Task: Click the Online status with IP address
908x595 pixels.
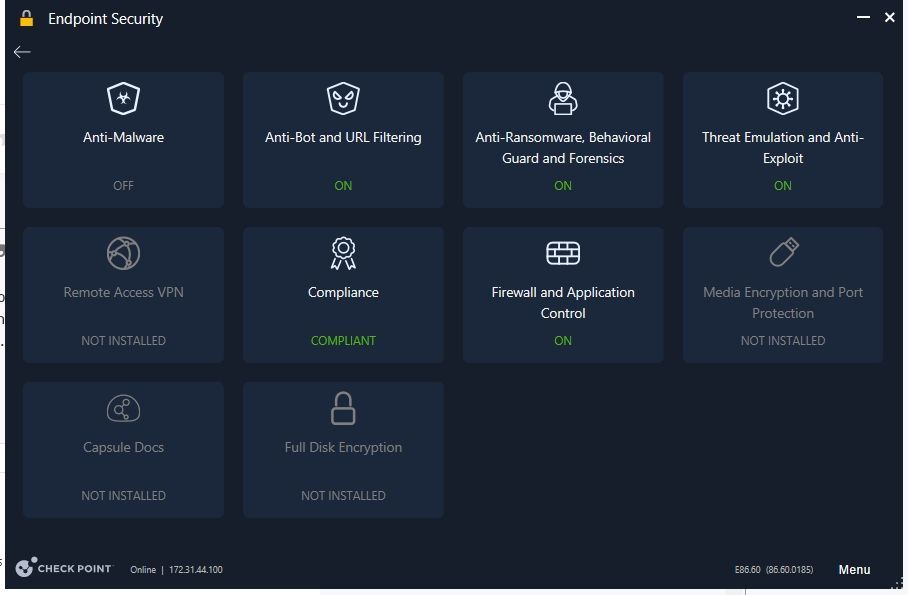Action: [x=176, y=570]
